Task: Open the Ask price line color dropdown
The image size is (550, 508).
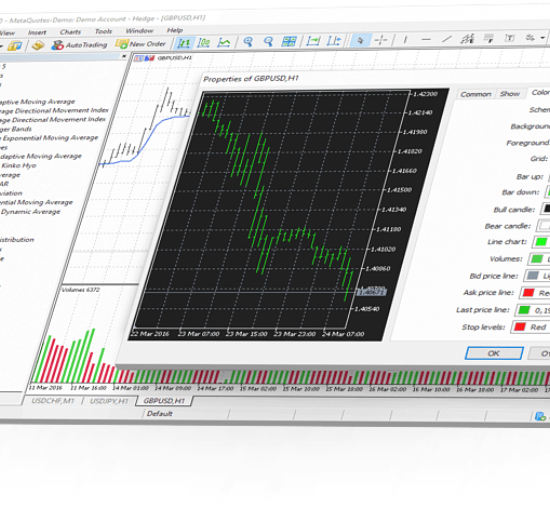Action: [535, 293]
